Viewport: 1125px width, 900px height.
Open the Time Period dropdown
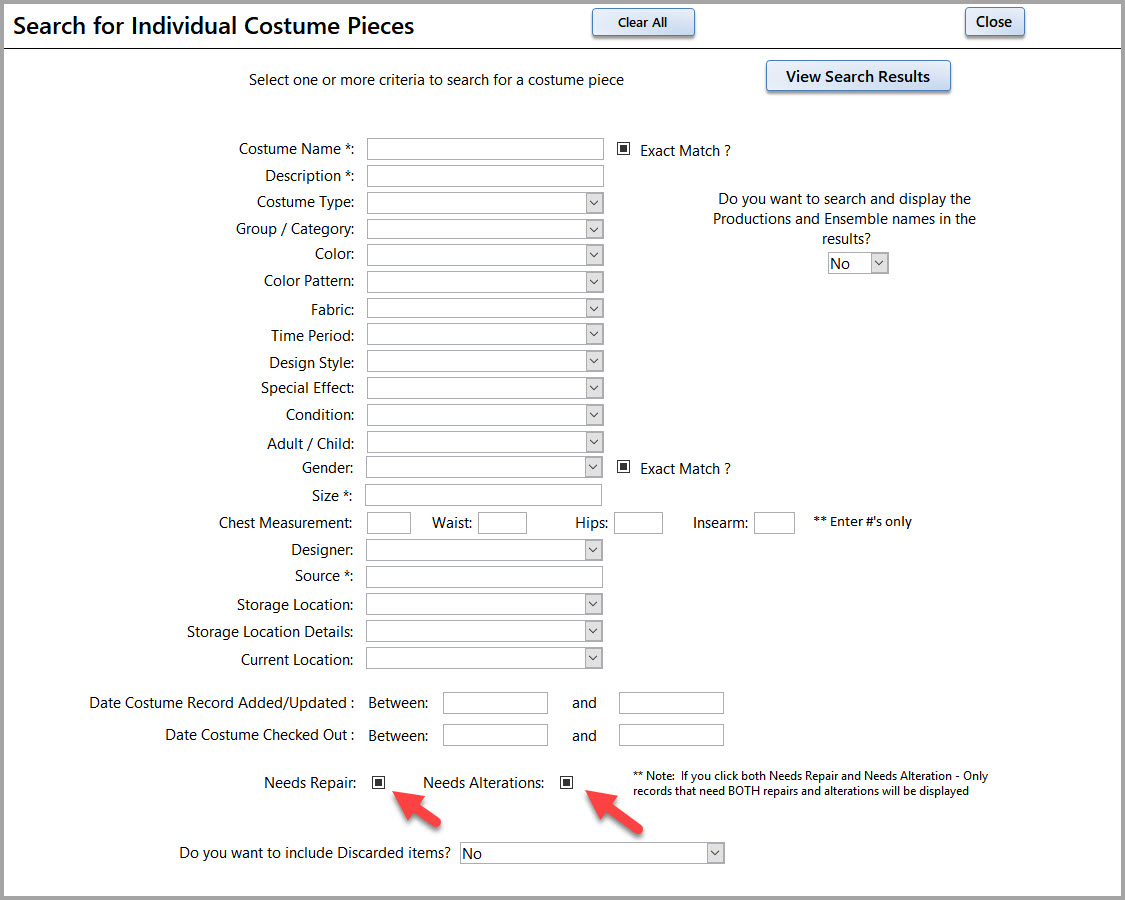(x=594, y=335)
